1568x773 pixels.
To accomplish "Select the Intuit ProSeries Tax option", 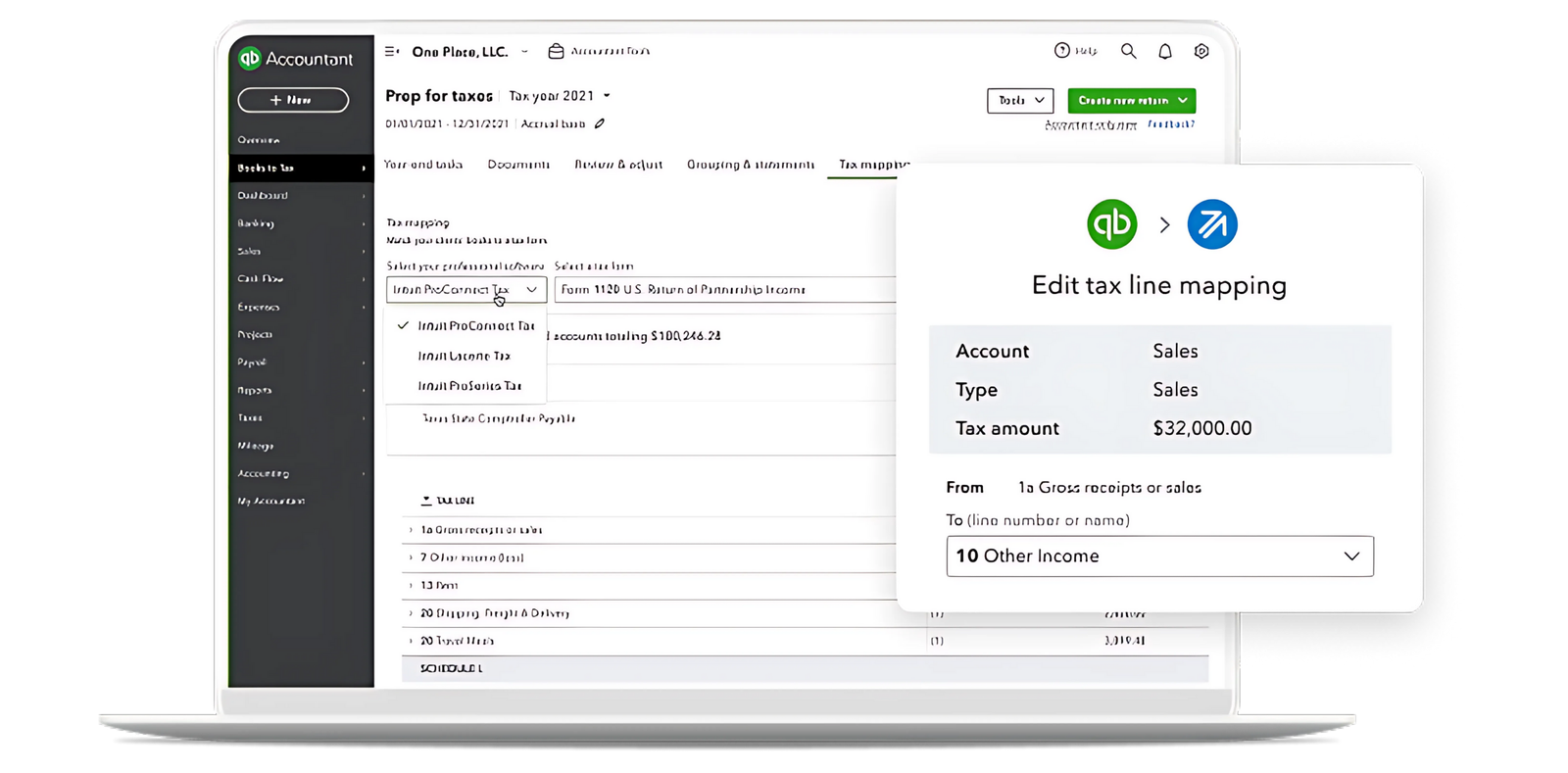I will (469, 386).
